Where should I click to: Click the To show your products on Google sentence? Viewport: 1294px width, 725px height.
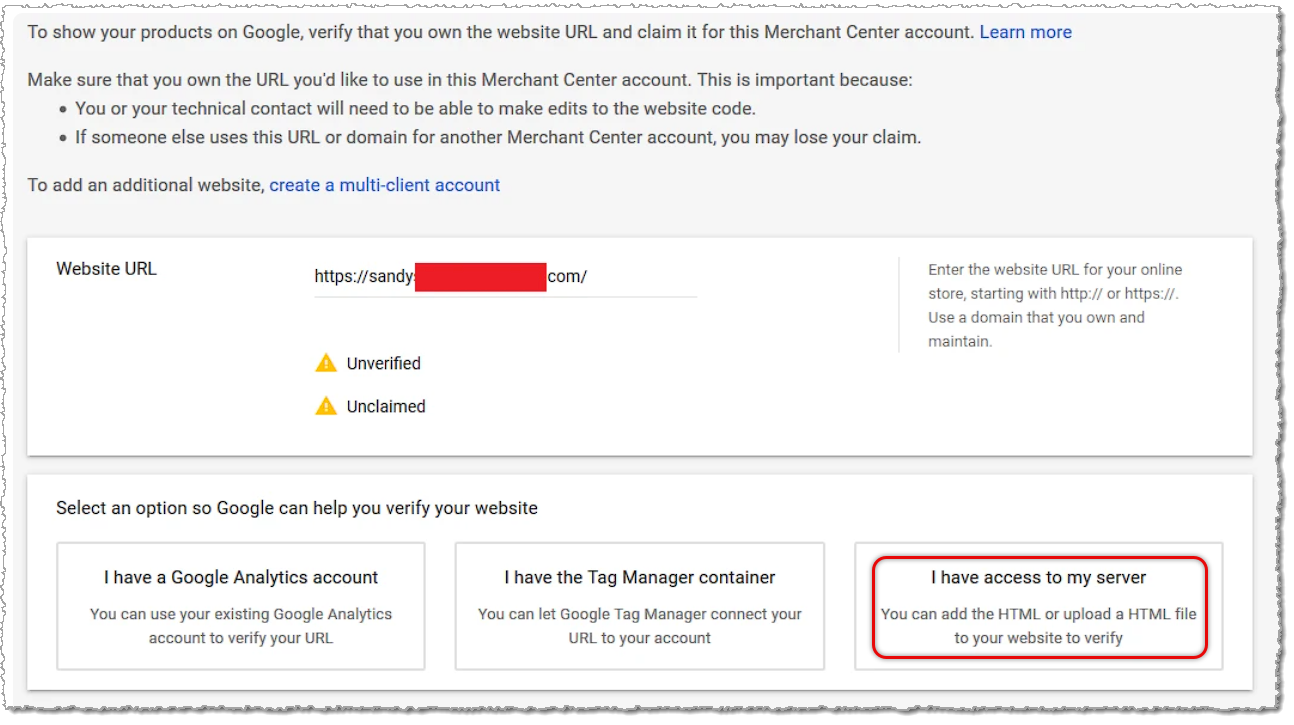(x=501, y=32)
